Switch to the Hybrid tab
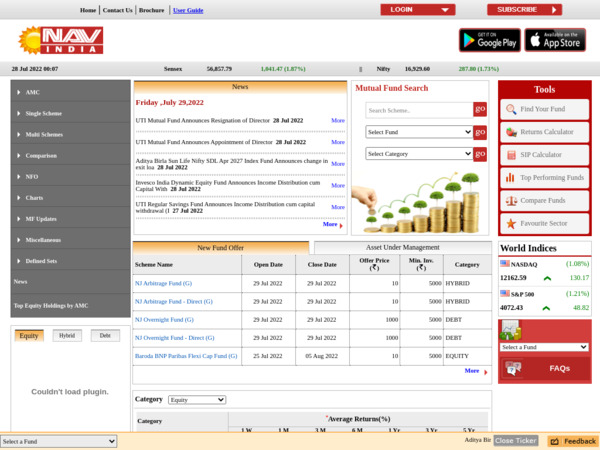The width and height of the screenshot is (600, 450). pyautogui.click(x=67, y=336)
